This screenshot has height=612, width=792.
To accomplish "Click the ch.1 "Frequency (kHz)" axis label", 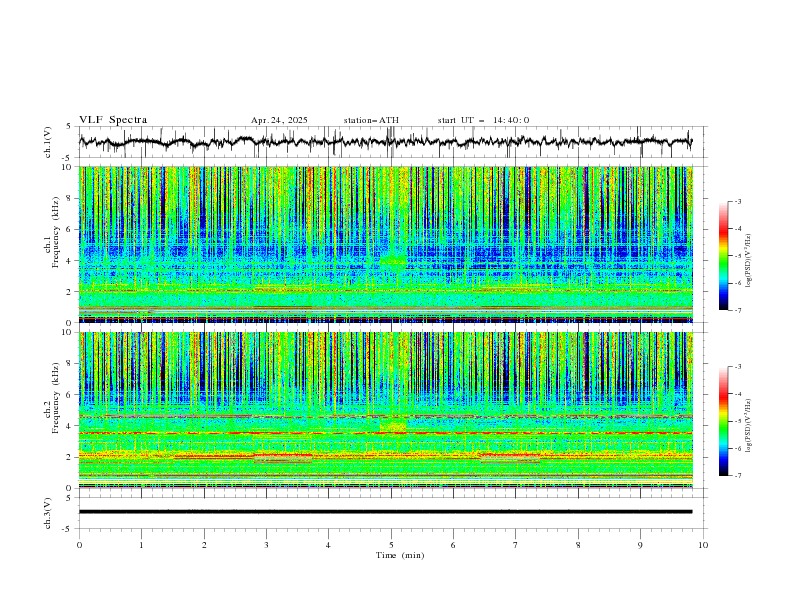I will [56, 233].
